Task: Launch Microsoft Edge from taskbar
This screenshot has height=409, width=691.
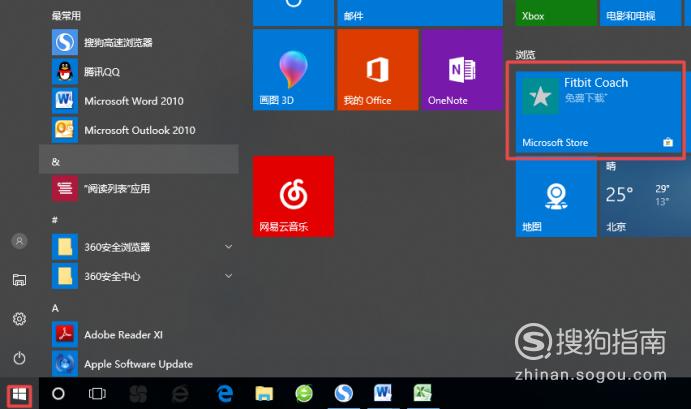Action: coord(225,394)
